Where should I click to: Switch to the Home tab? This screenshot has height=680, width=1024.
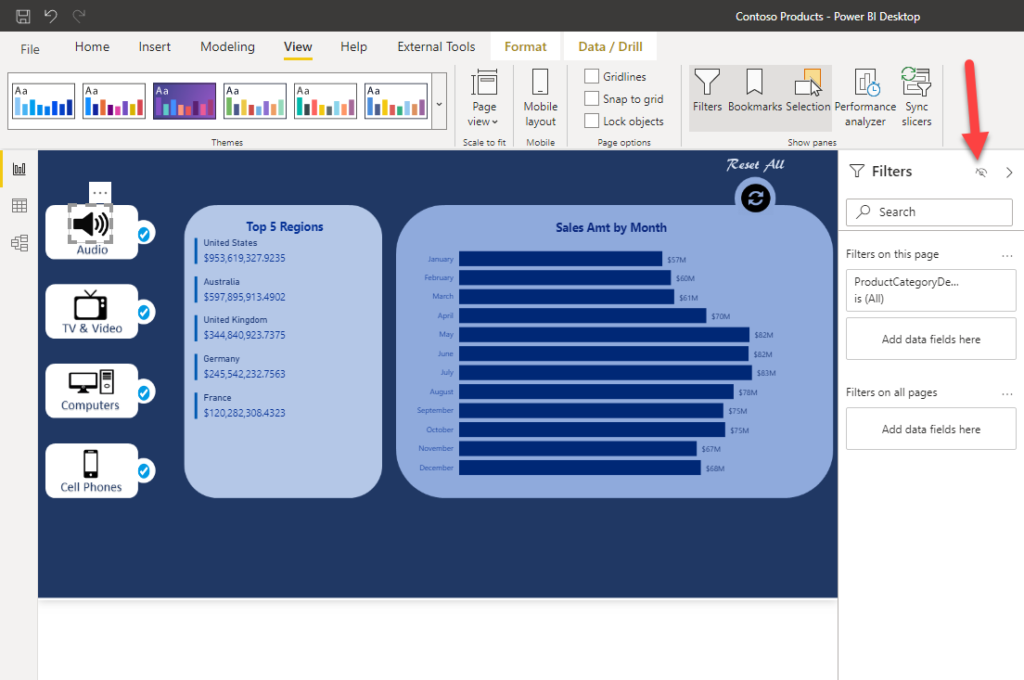tap(92, 47)
